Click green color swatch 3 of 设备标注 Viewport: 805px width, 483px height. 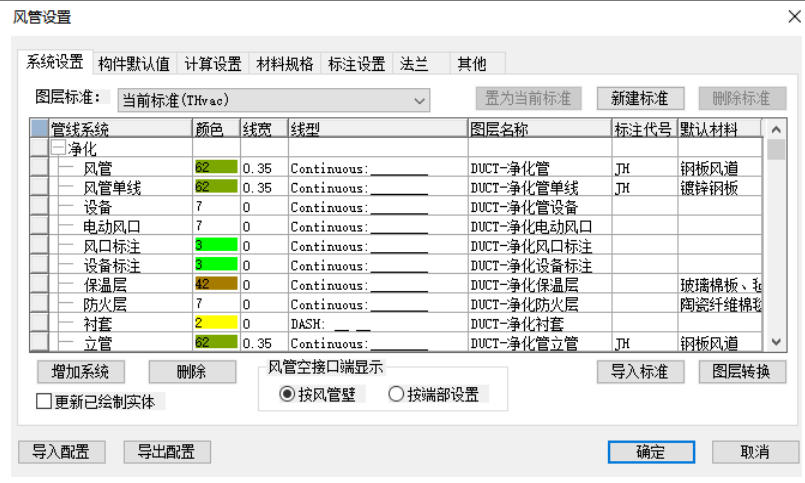(216, 264)
